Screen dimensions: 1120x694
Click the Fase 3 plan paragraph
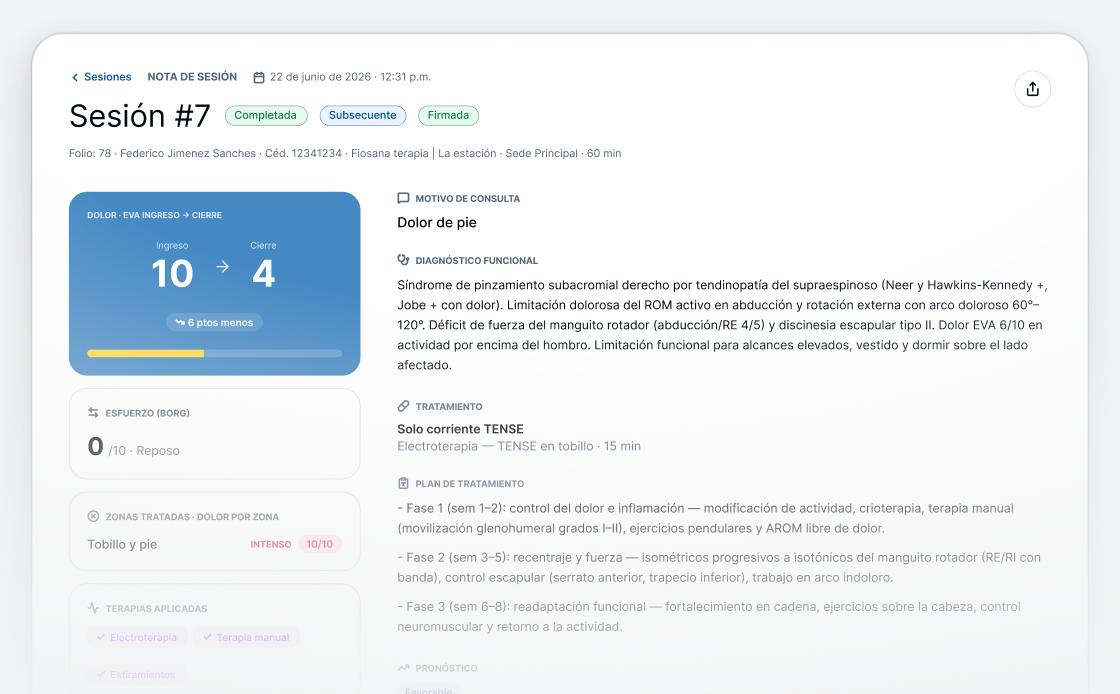[x=709, y=617]
